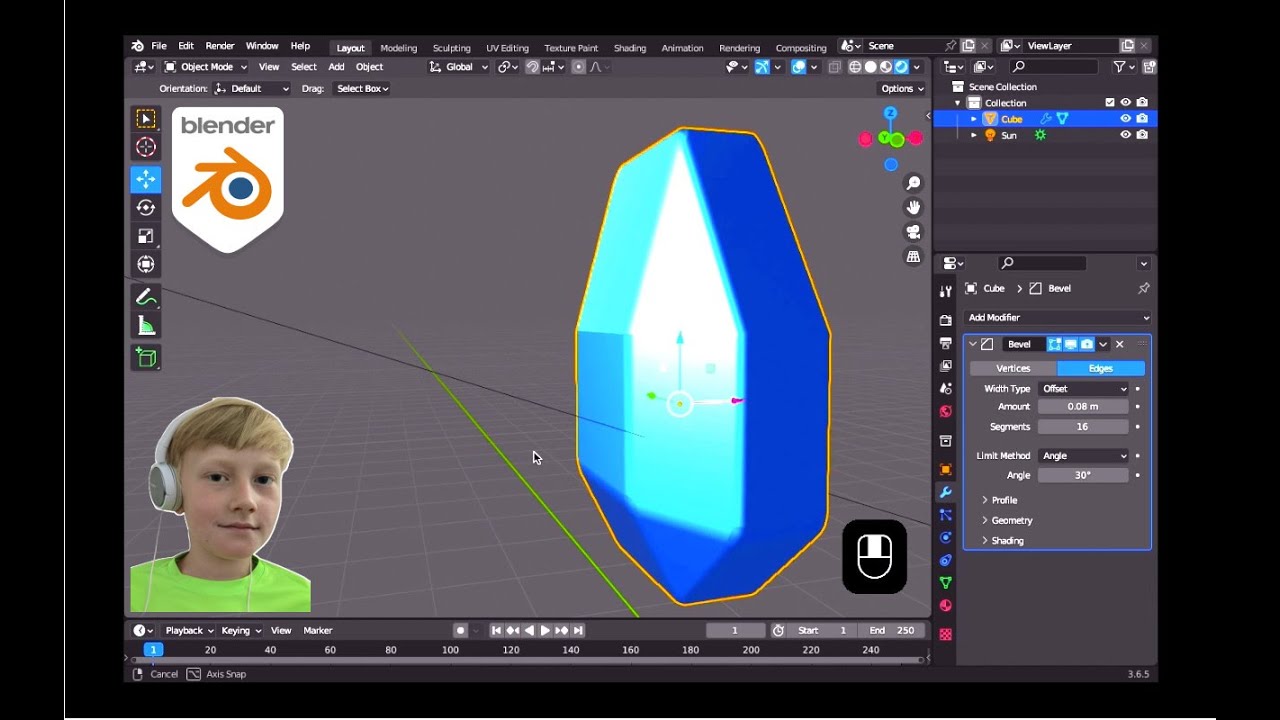Toggle the camera view icon
The width and height of the screenshot is (1280, 720).
pyautogui.click(x=913, y=232)
